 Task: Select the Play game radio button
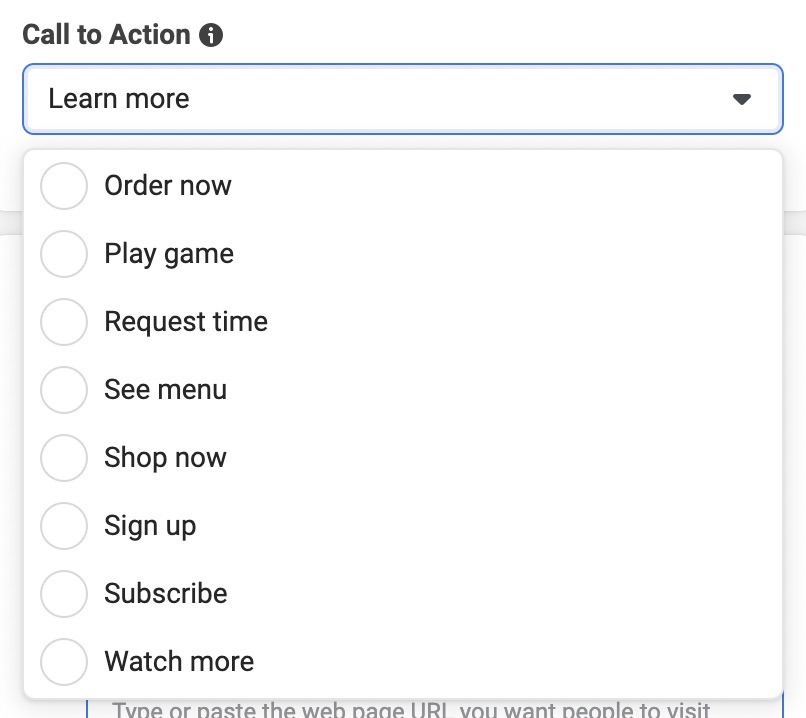(x=64, y=253)
